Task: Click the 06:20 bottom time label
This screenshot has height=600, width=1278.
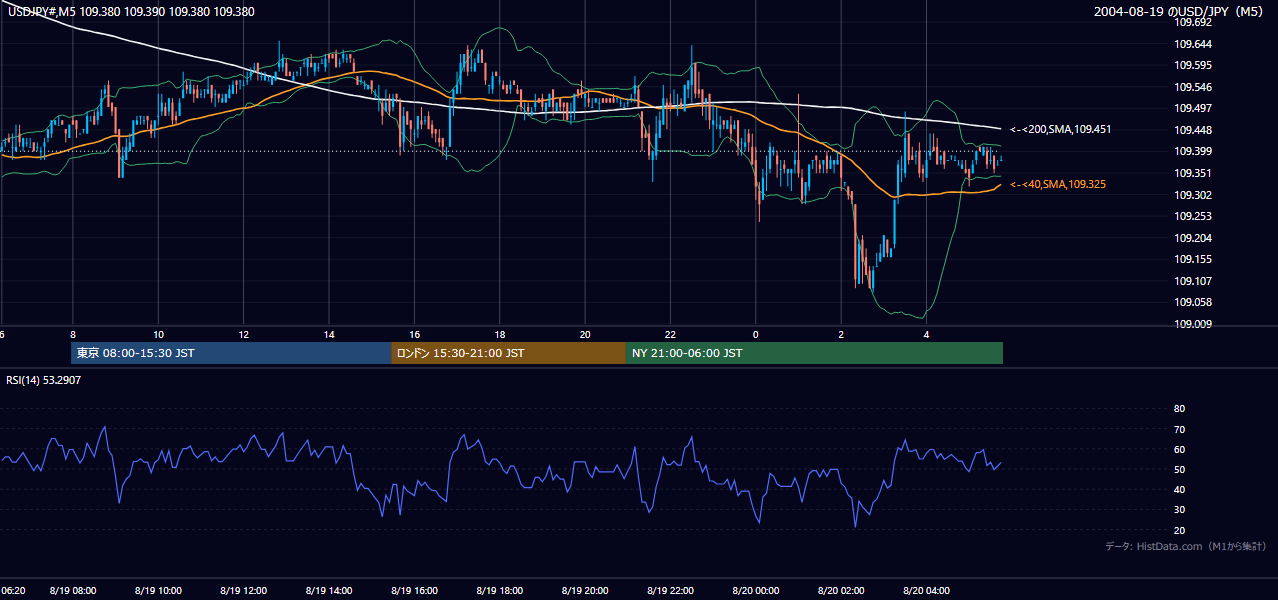Action: tap(13, 591)
